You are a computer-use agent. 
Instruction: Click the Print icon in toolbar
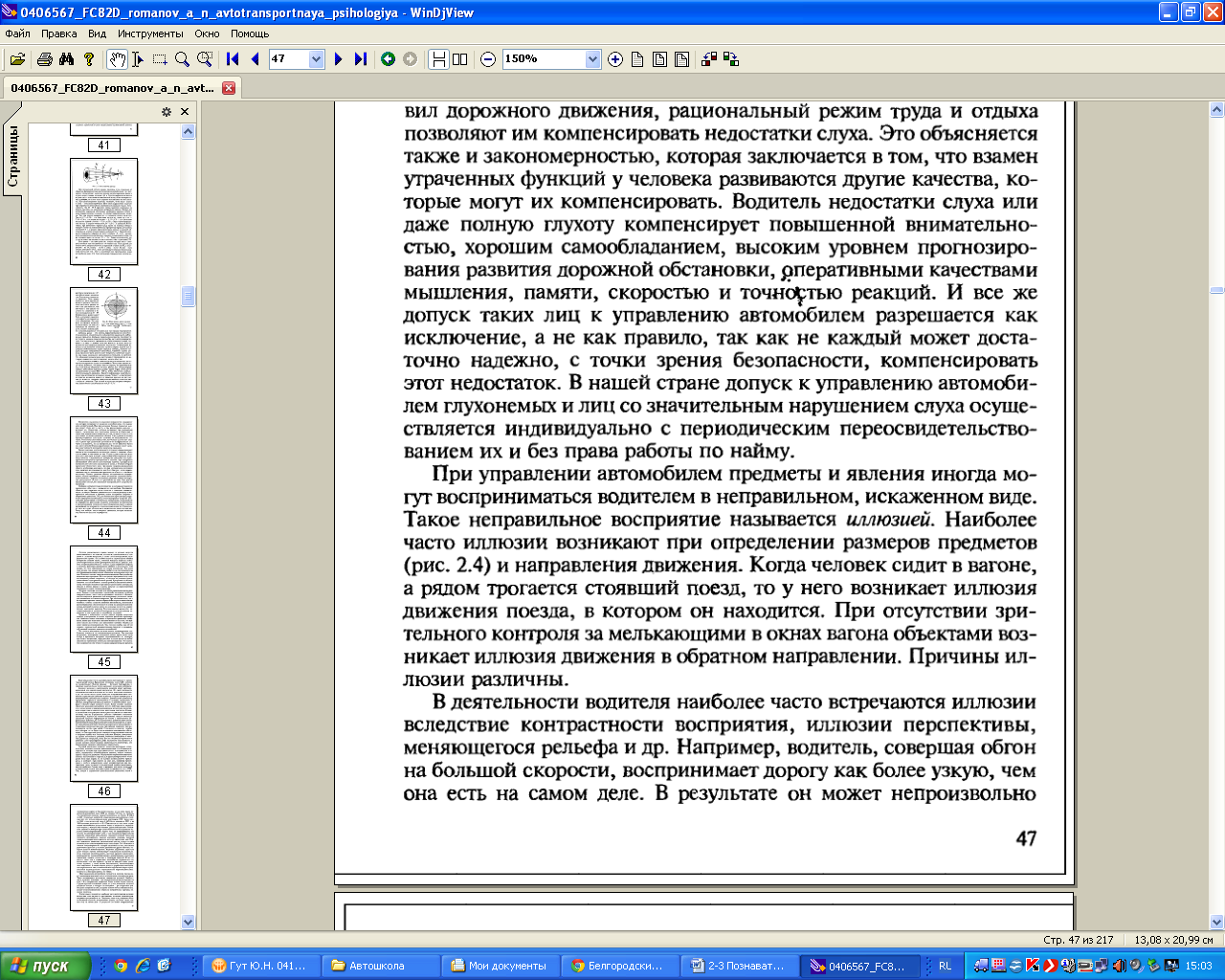(x=44, y=59)
